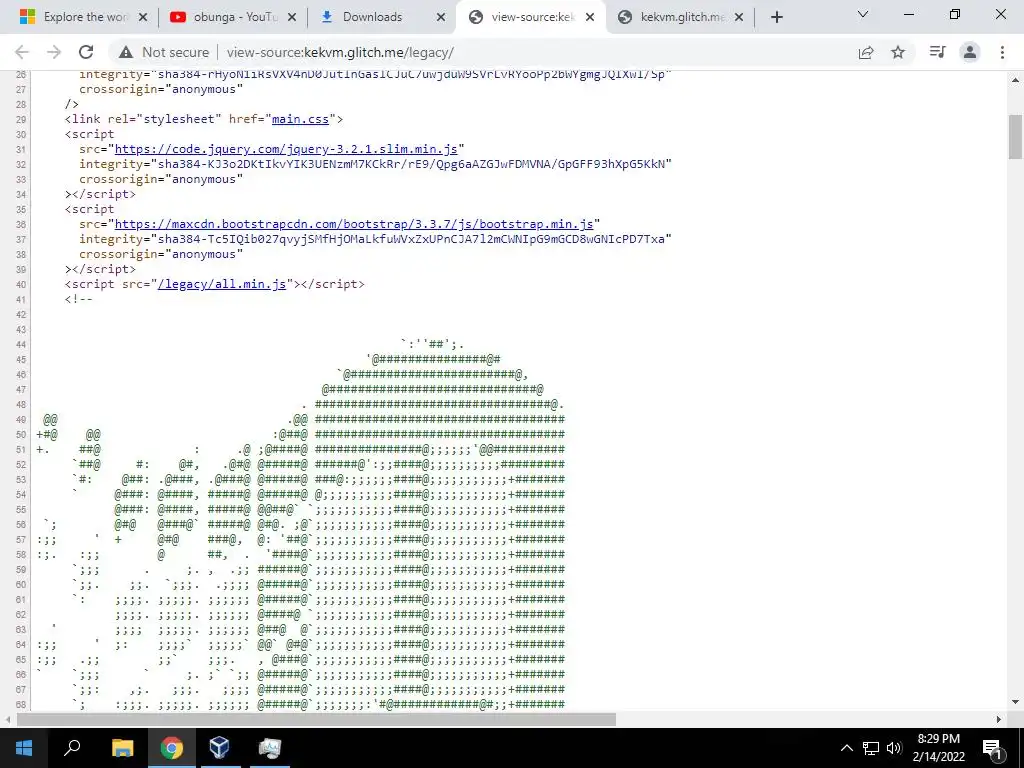Open the notification center icon

click(992, 748)
